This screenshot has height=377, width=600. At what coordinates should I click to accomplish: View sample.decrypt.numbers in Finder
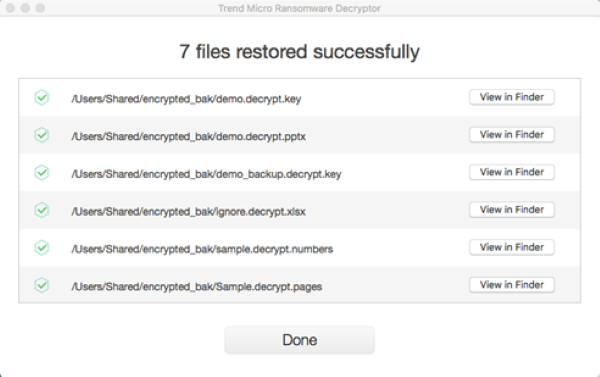(512, 247)
